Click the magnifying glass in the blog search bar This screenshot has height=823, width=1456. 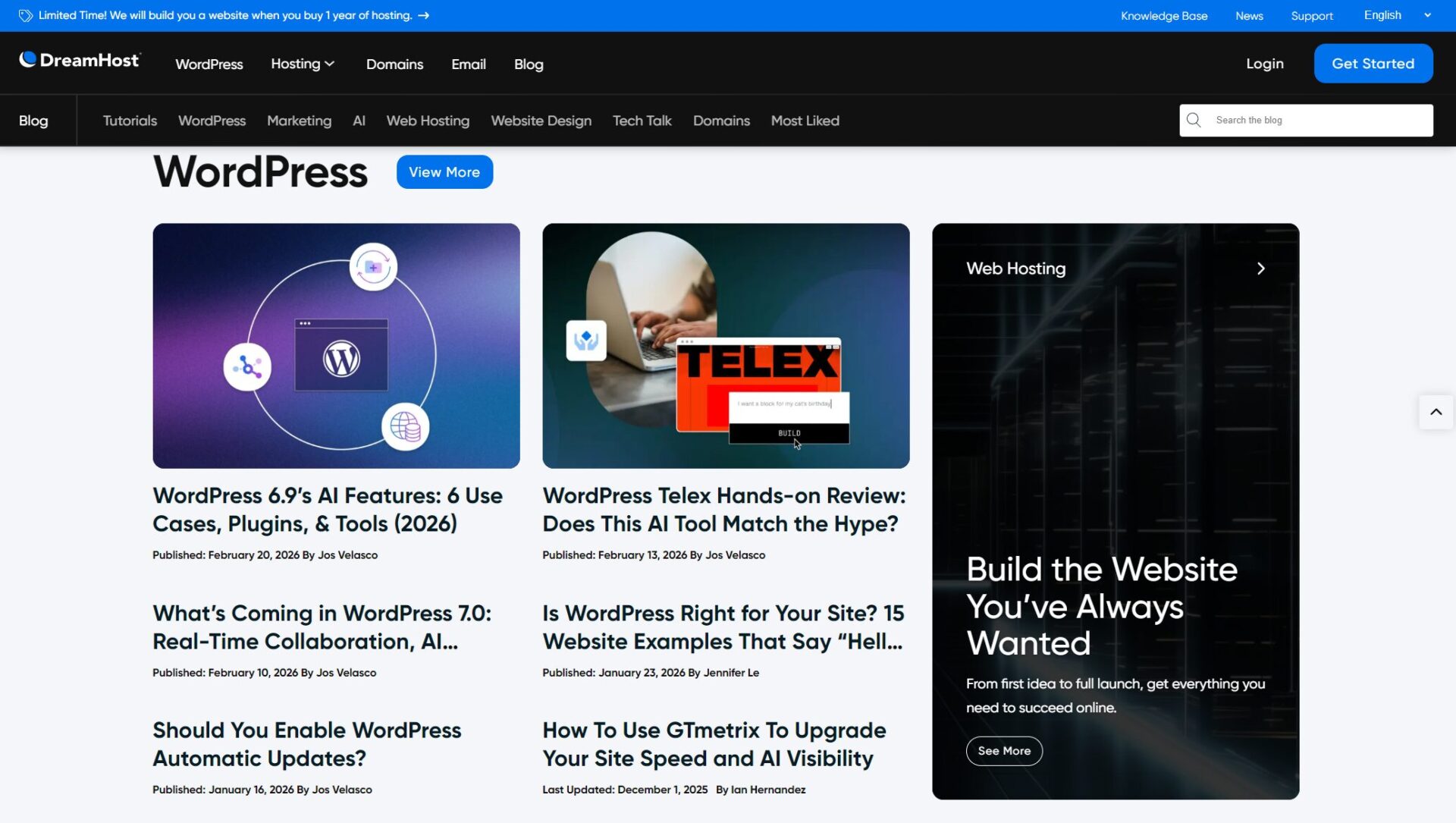point(1194,120)
